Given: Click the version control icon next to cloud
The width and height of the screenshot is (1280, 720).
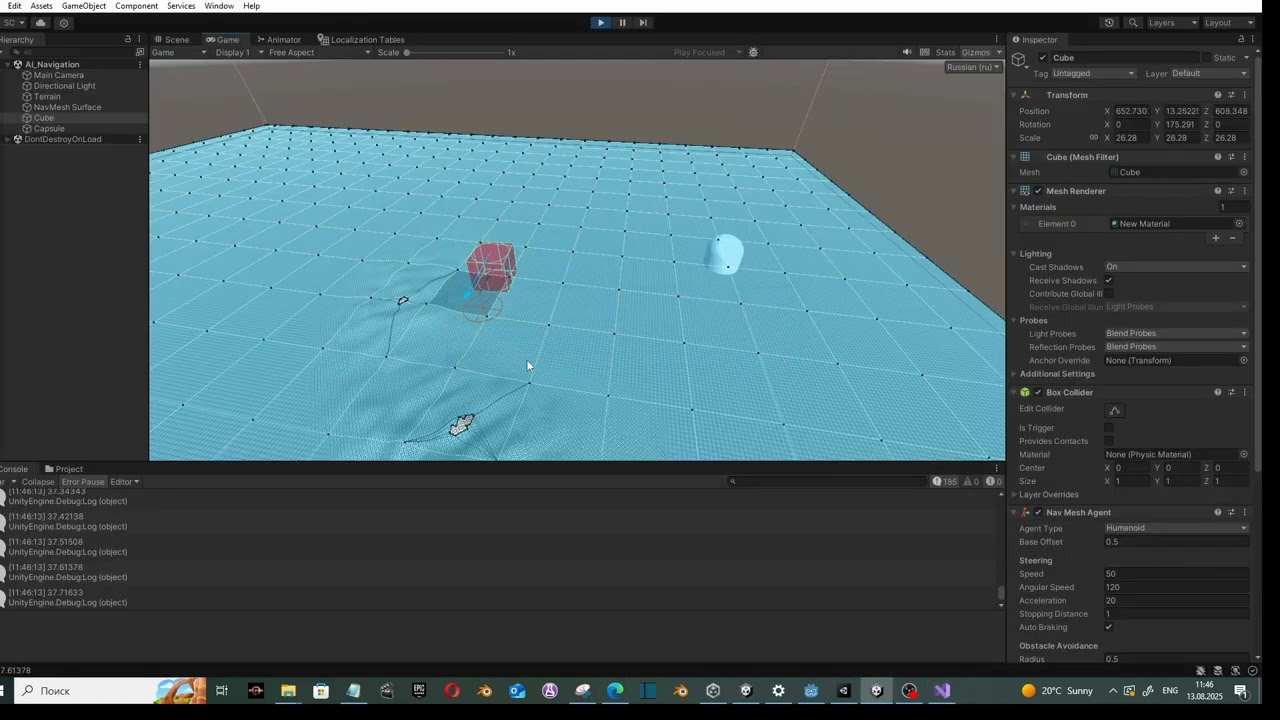Looking at the screenshot, I should (x=64, y=22).
